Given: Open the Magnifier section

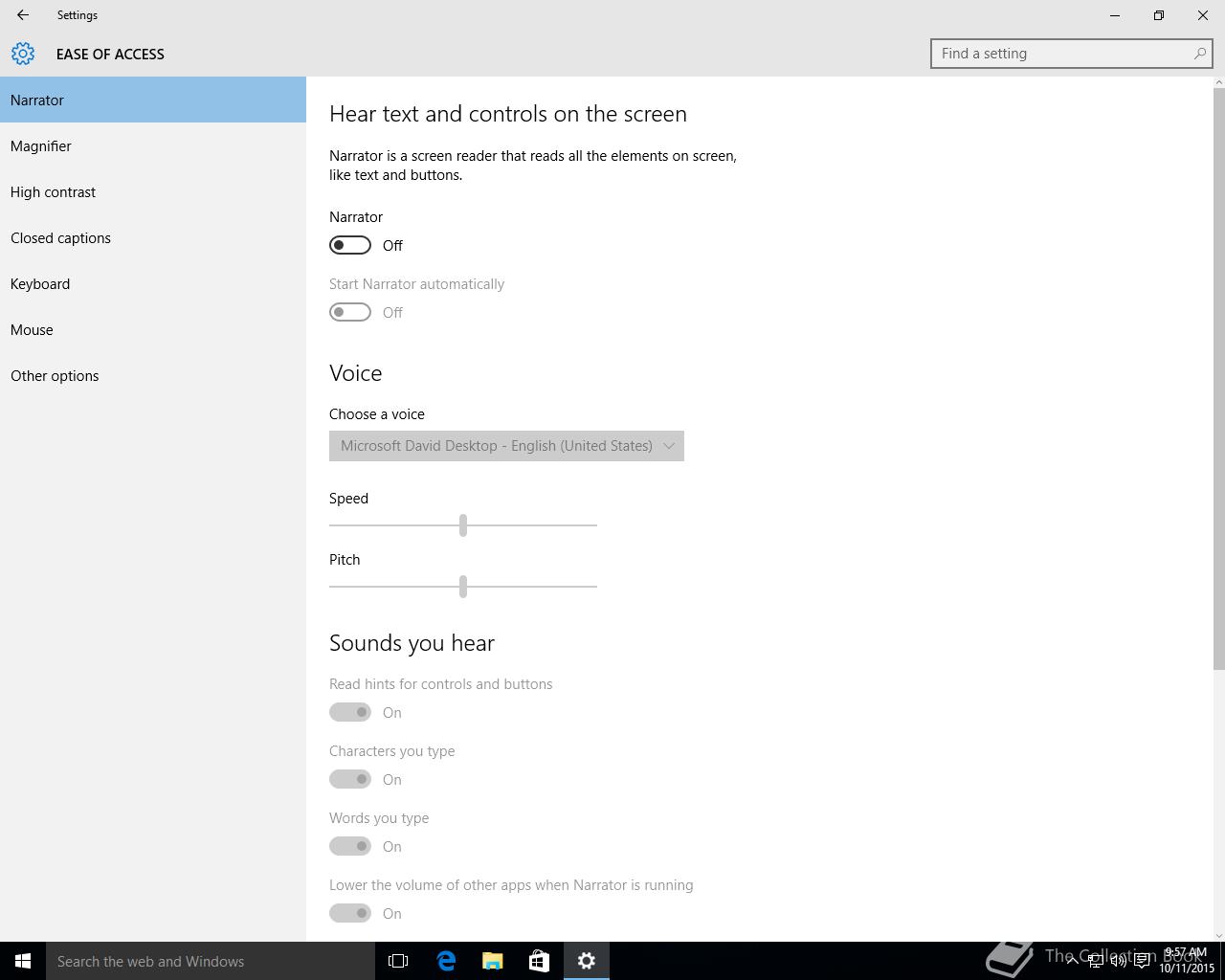Looking at the screenshot, I should (153, 145).
